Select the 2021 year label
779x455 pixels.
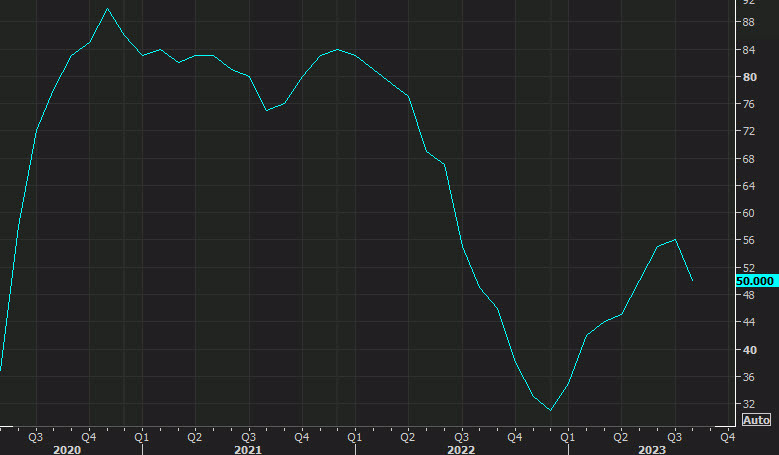point(248,450)
